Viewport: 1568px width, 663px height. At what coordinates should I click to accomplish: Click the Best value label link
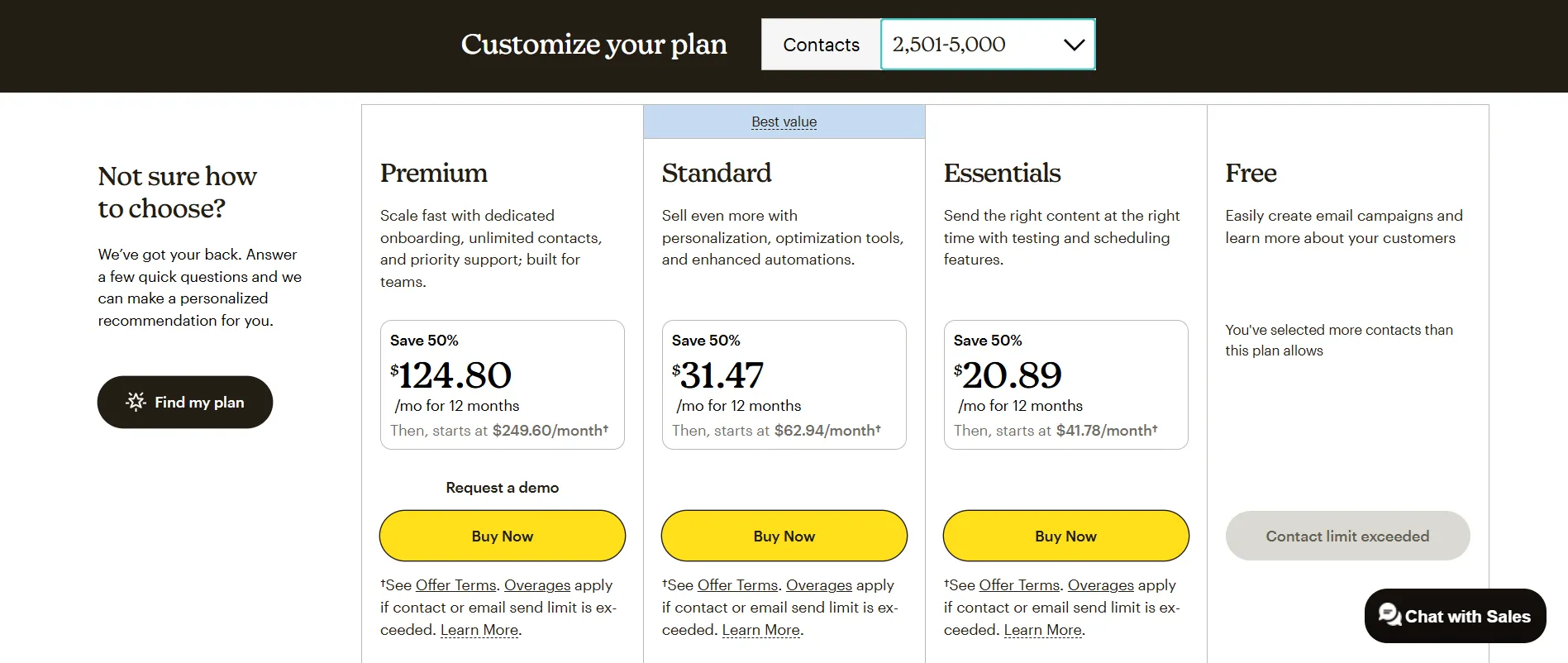click(x=784, y=122)
